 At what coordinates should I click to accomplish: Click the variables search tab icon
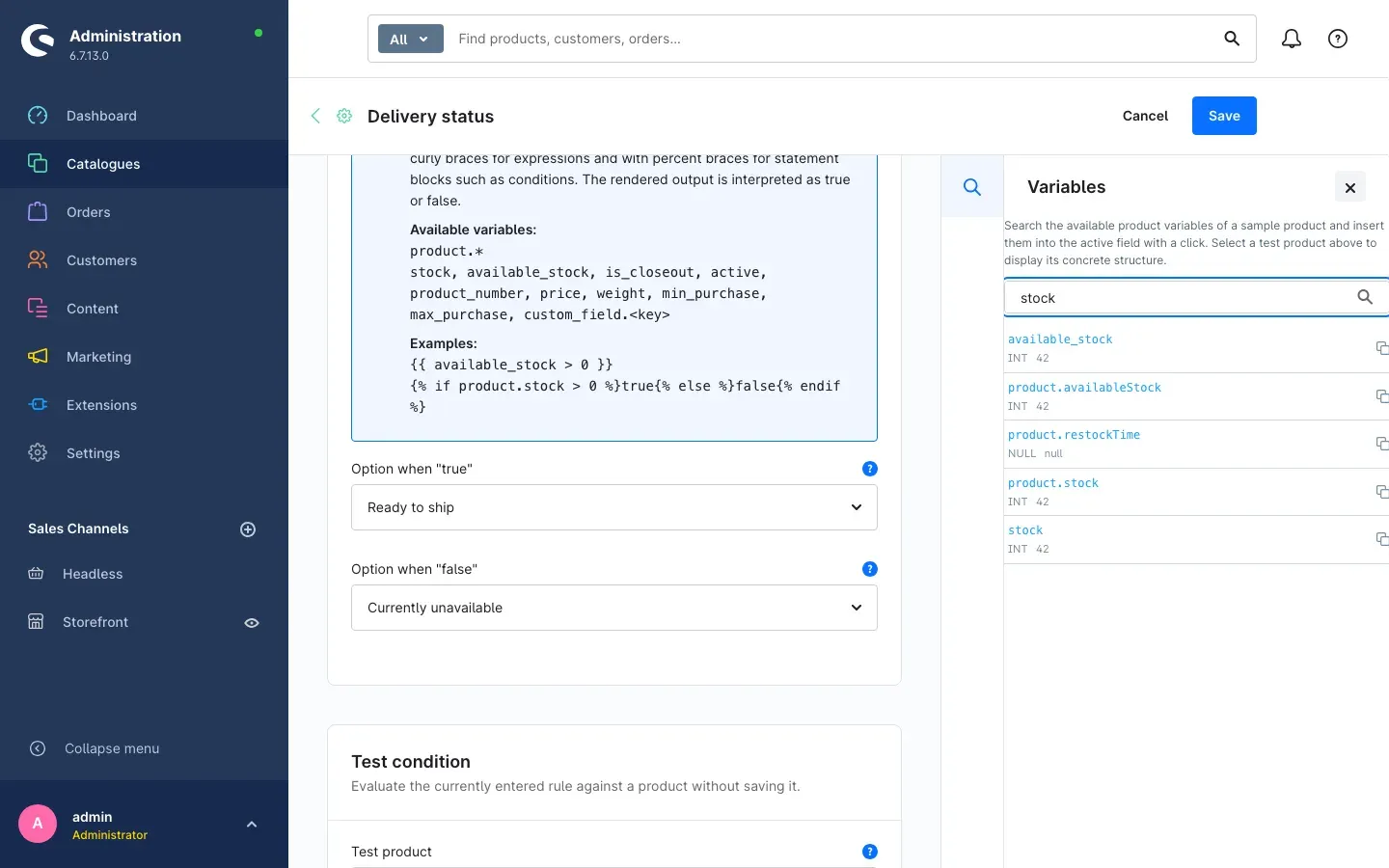coord(972,186)
